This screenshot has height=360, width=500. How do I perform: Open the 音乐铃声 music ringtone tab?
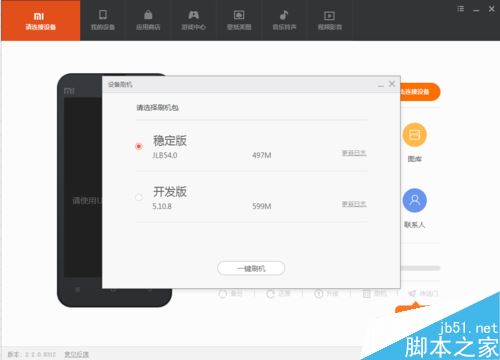pos(284,20)
